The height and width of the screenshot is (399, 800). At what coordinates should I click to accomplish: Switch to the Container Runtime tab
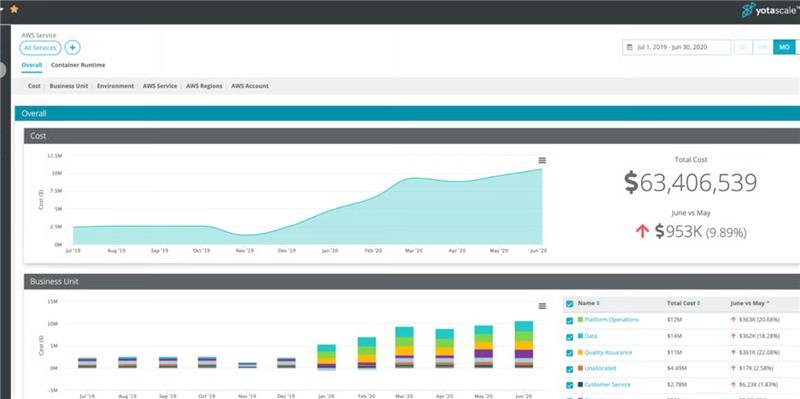(x=78, y=65)
